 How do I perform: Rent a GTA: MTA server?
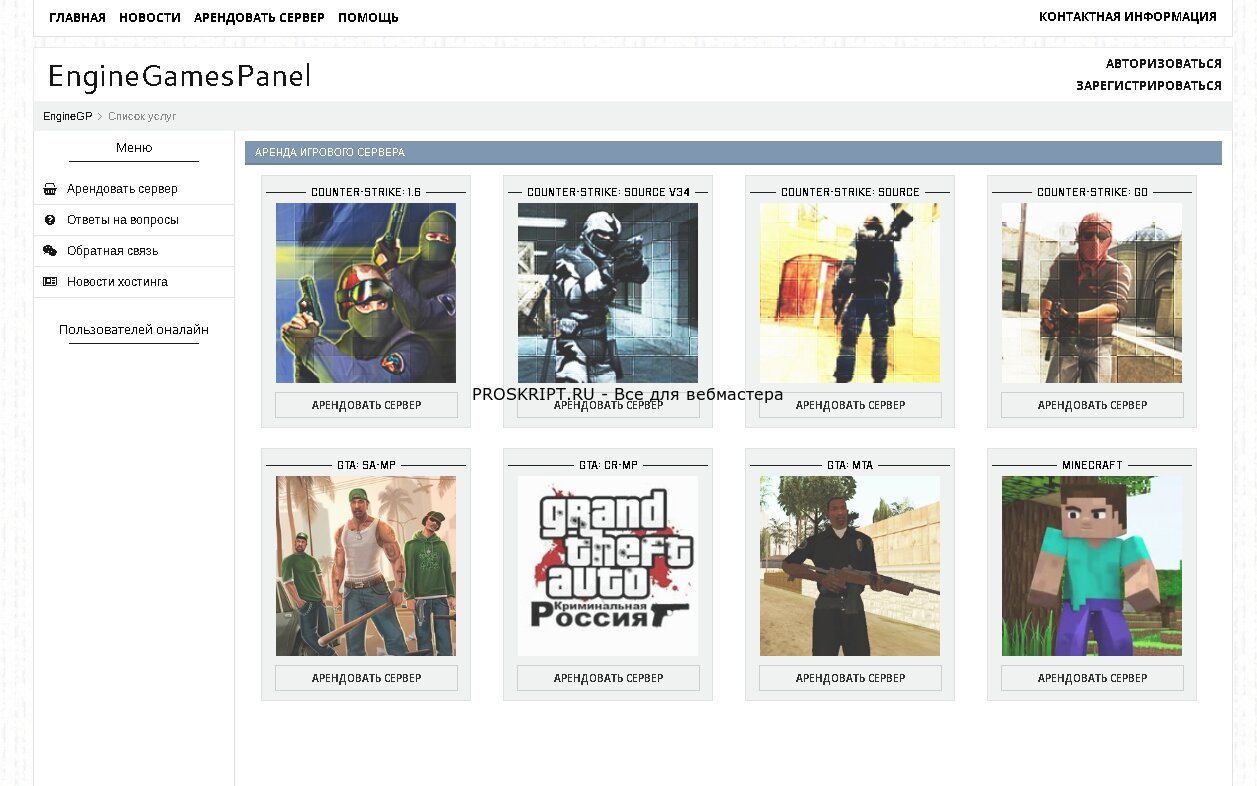click(850, 678)
